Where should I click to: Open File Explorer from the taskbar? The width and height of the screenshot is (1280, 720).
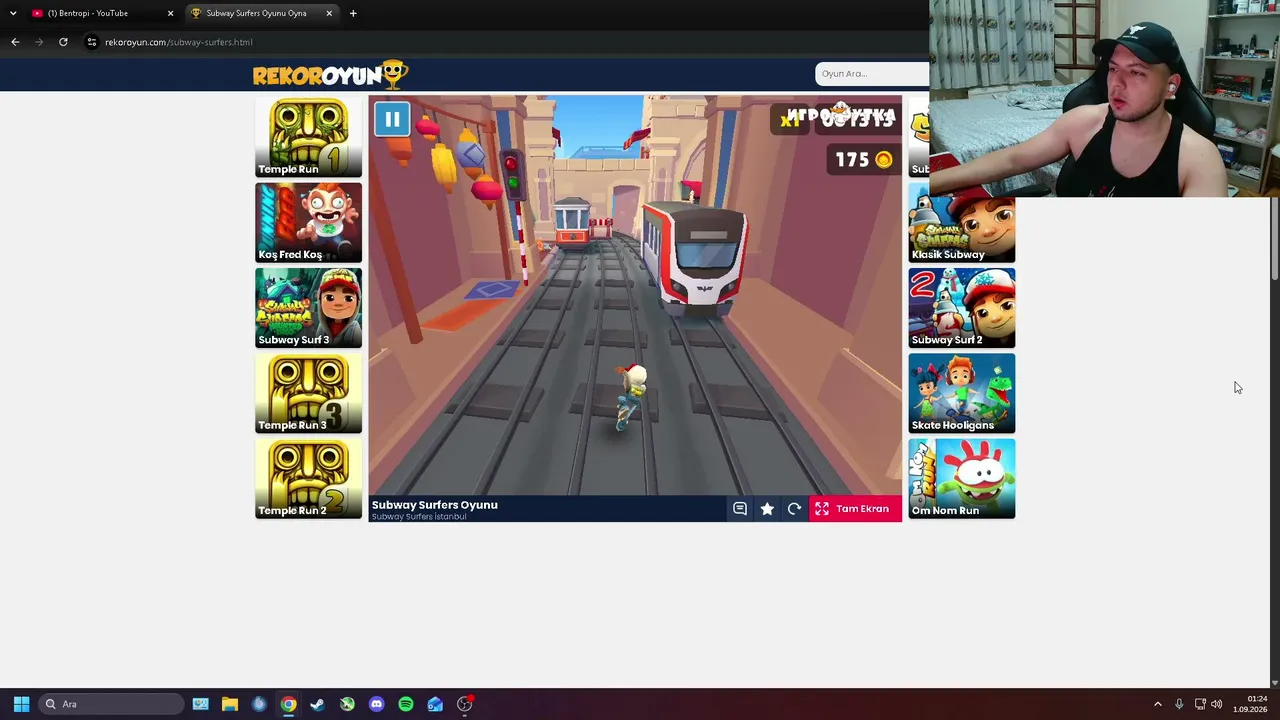[229, 704]
